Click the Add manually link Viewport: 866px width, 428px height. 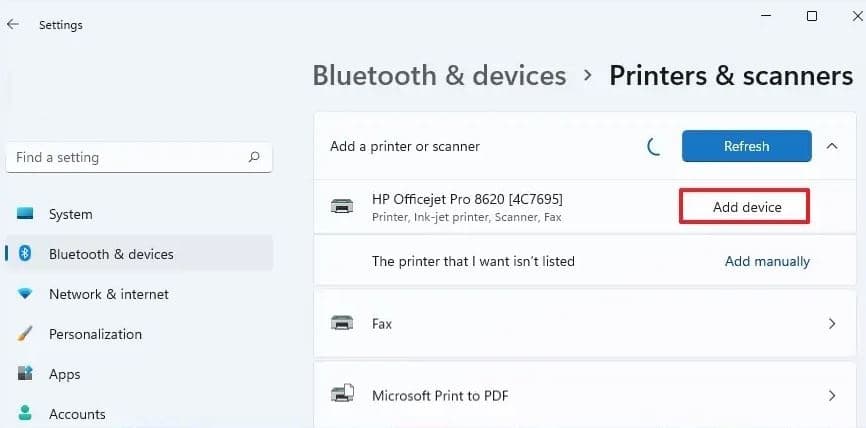tap(767, 261)
